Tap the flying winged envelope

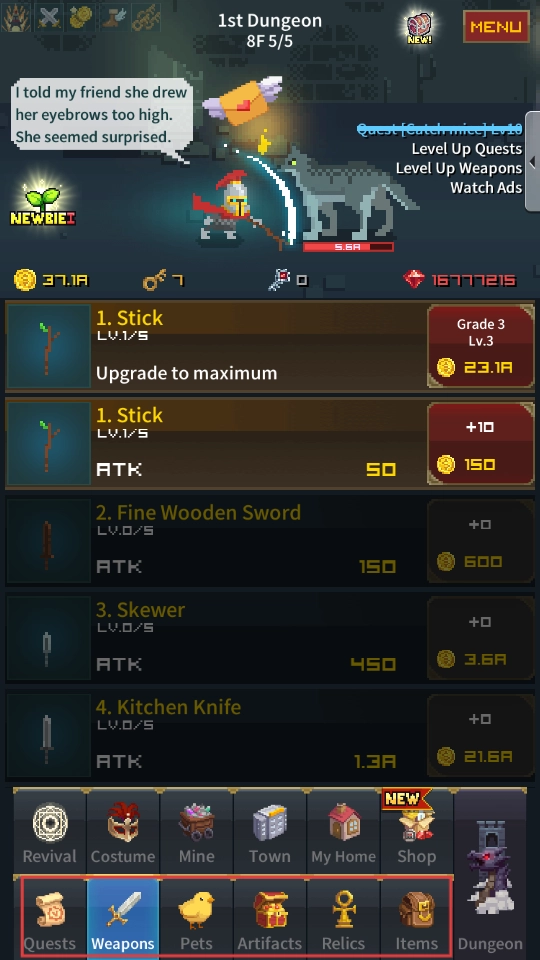(242, 100)
